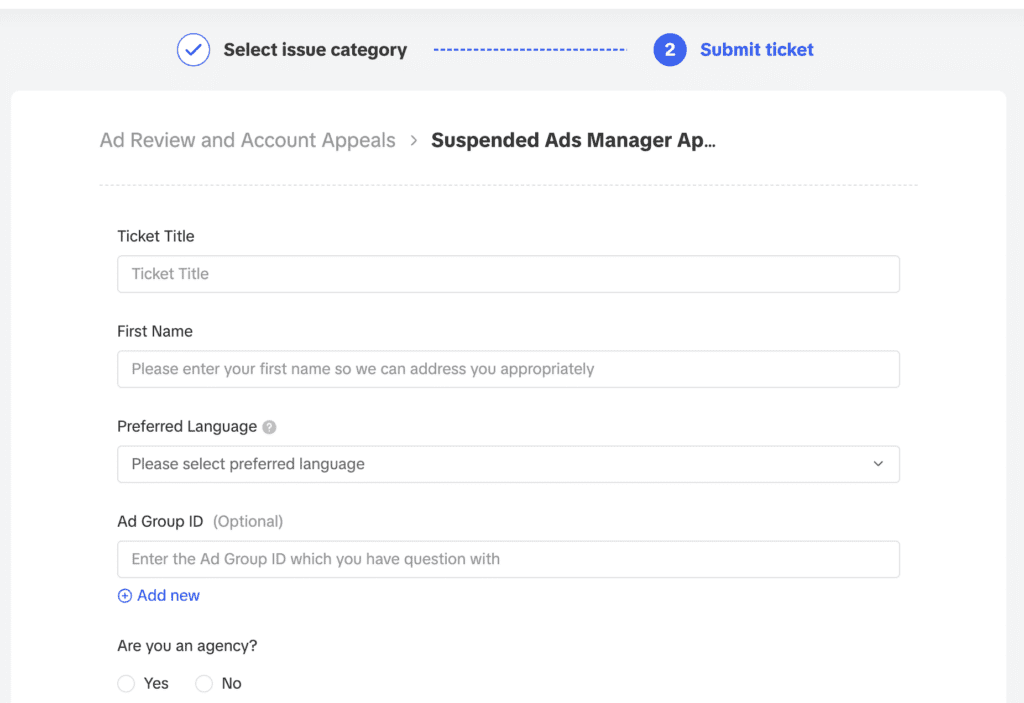This screenshot has height=703, width=1024.
Task: Click Suspended Ads Manager breadcrumb title
Action: click(573, 141)
